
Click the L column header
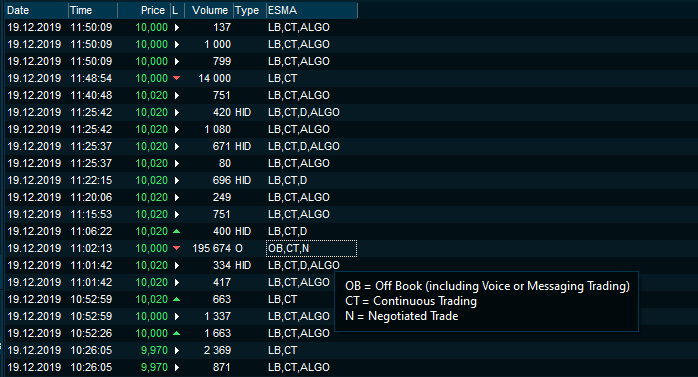pos(177,10)
